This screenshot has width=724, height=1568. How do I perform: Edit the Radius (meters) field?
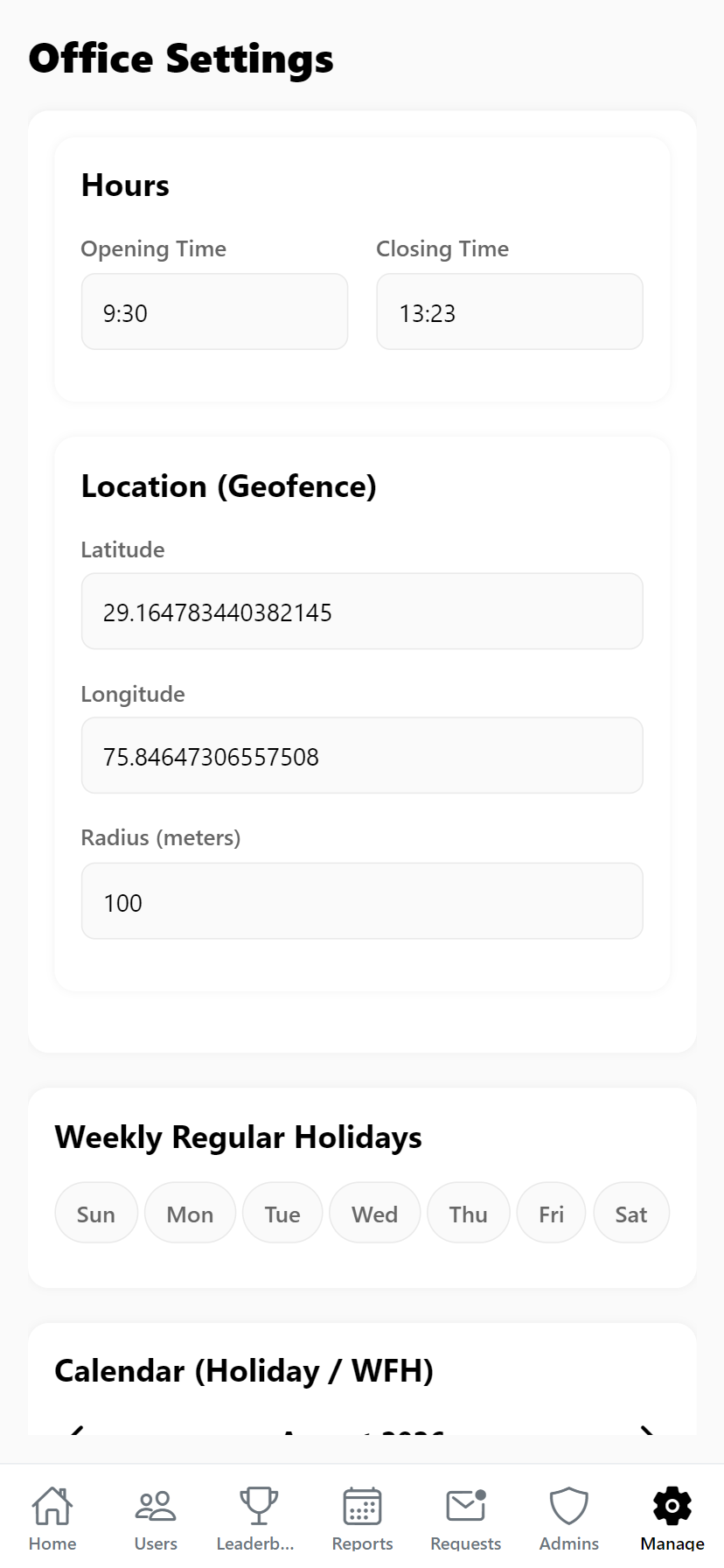coord(362,901)
